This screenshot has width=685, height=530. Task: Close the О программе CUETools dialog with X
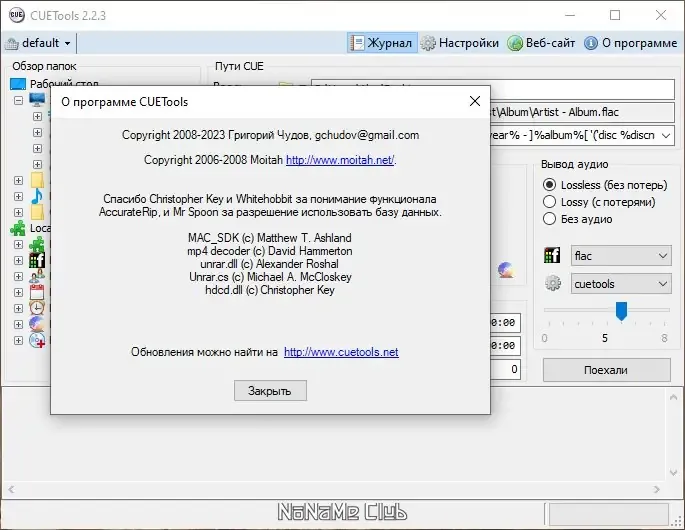[475, 101]
